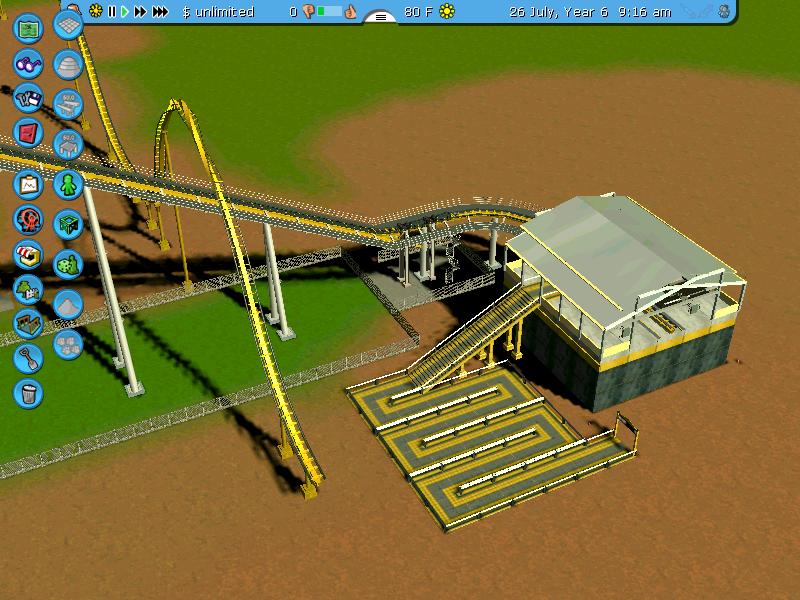Click the binoculars view options icon
The image size is (800, 600).
coord(28,63)
